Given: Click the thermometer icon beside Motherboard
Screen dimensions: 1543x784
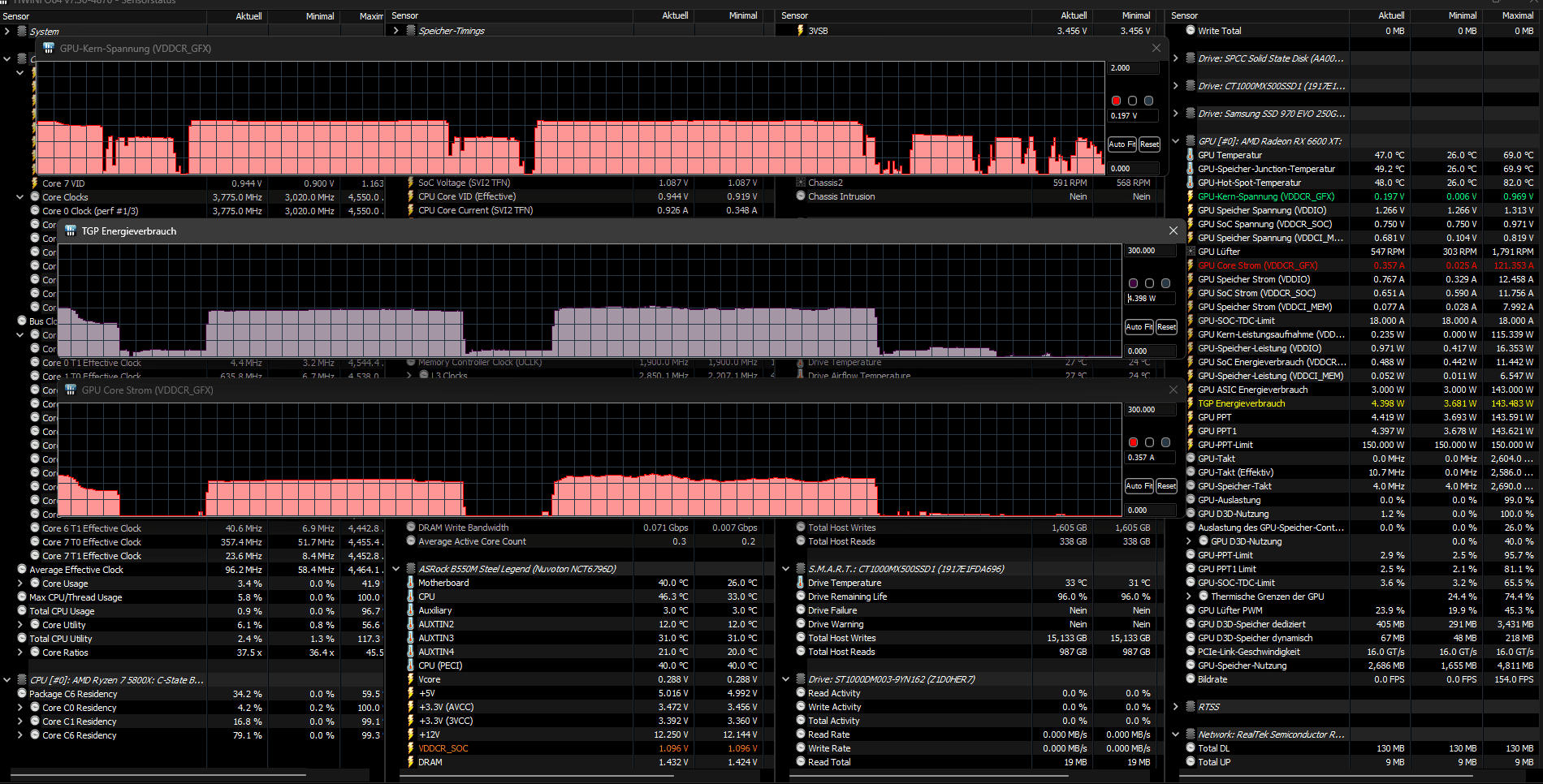Looking at the screenshot, I should coord(411,583).
